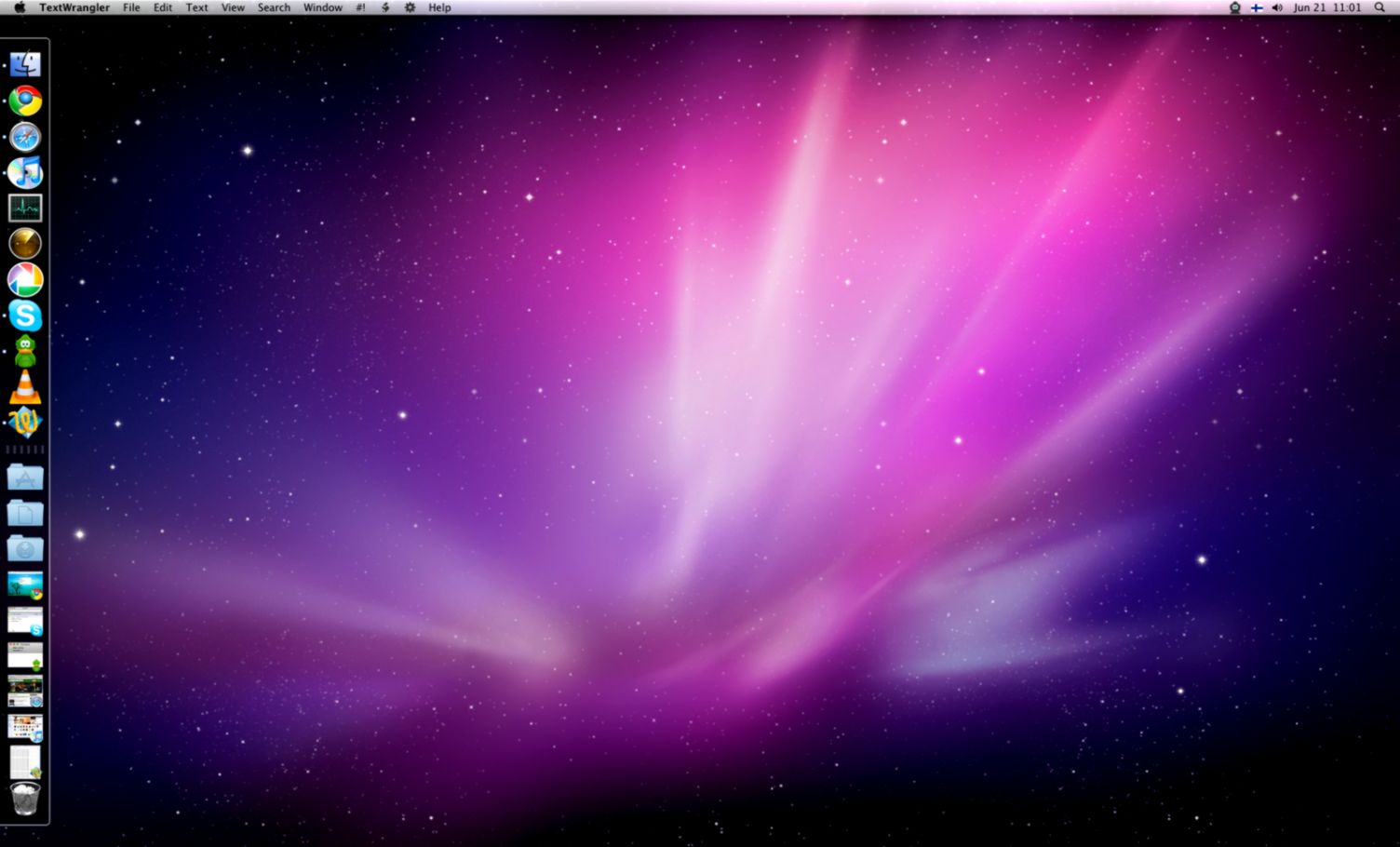The height and width of the screenshot is (847, 1400).
Task: Launch Picasa from the Dock
Action: coord(25,278)
